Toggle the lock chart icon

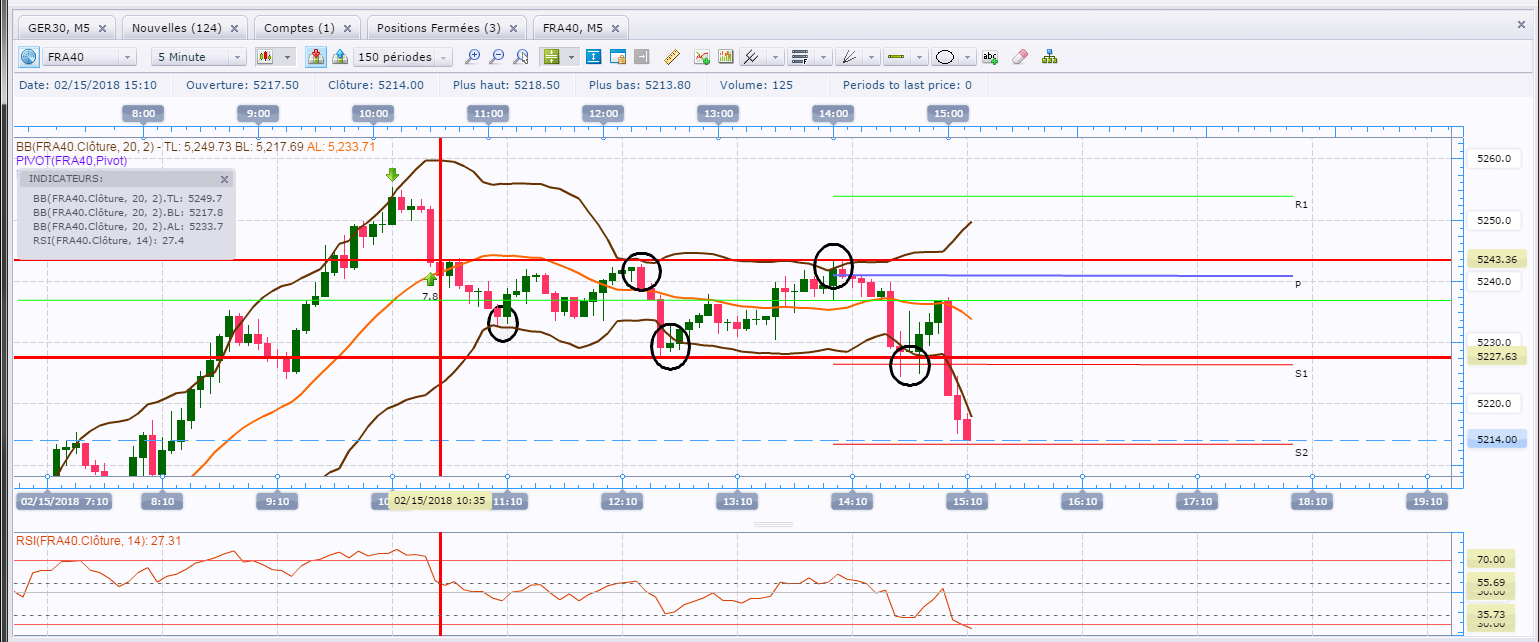coord(617,57)
